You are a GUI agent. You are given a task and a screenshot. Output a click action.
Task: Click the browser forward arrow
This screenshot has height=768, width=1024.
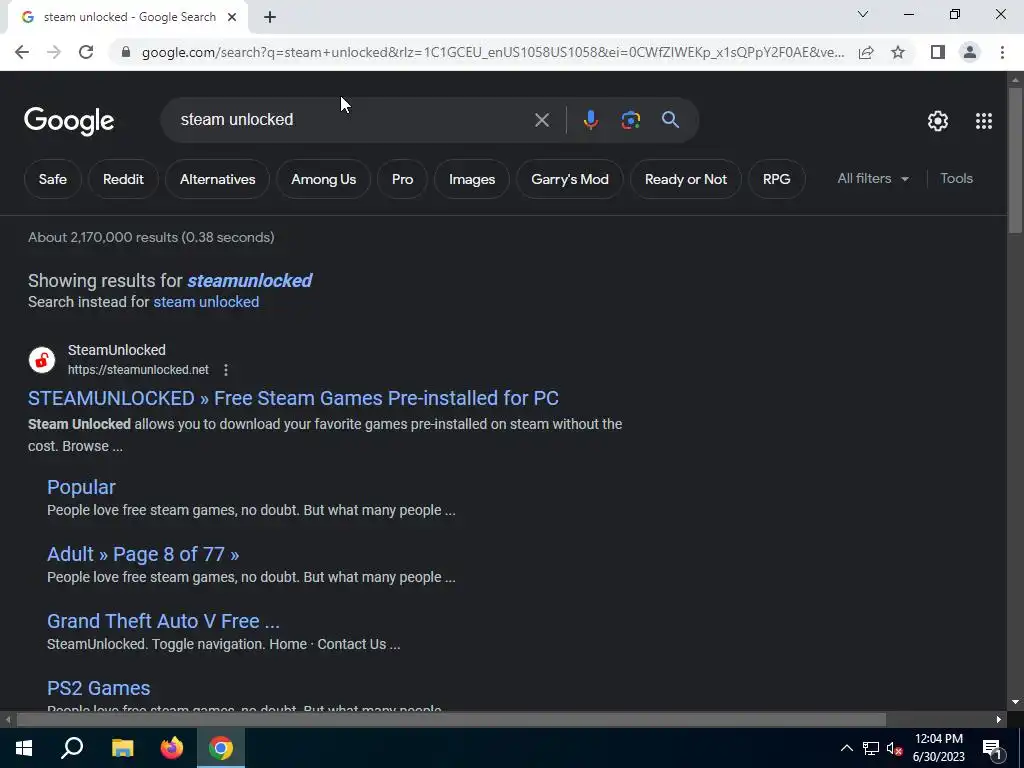[54, 52]
